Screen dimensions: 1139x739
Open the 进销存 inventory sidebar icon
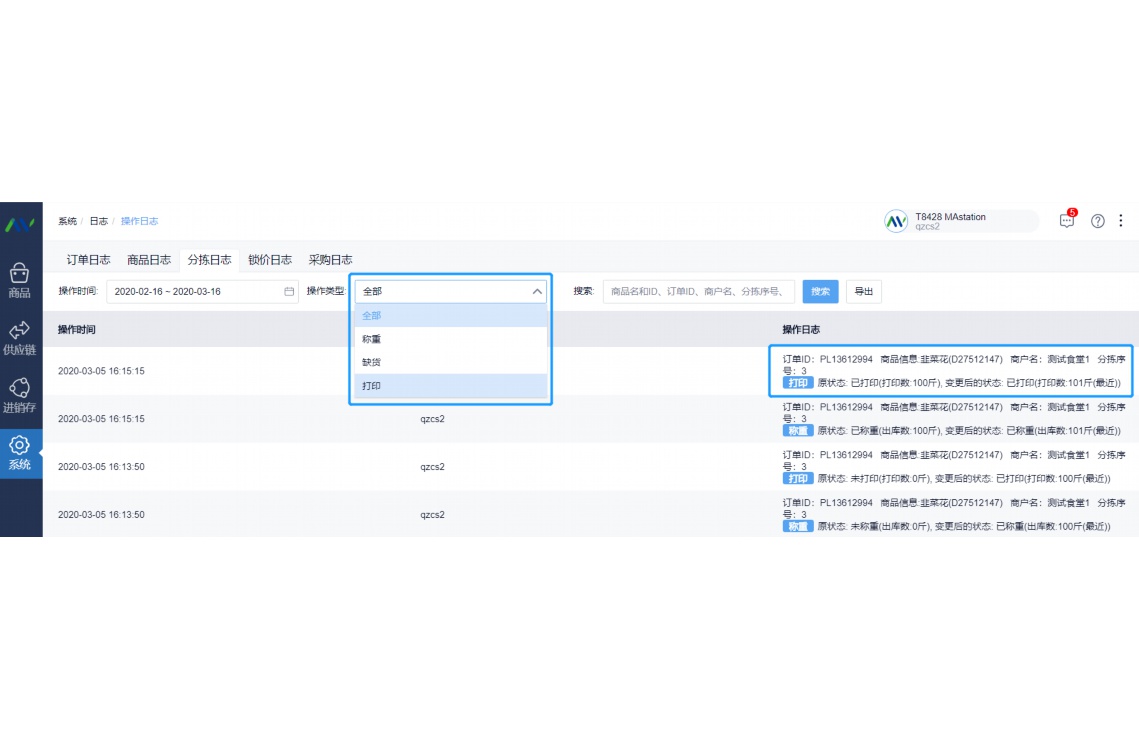(20, 388)
